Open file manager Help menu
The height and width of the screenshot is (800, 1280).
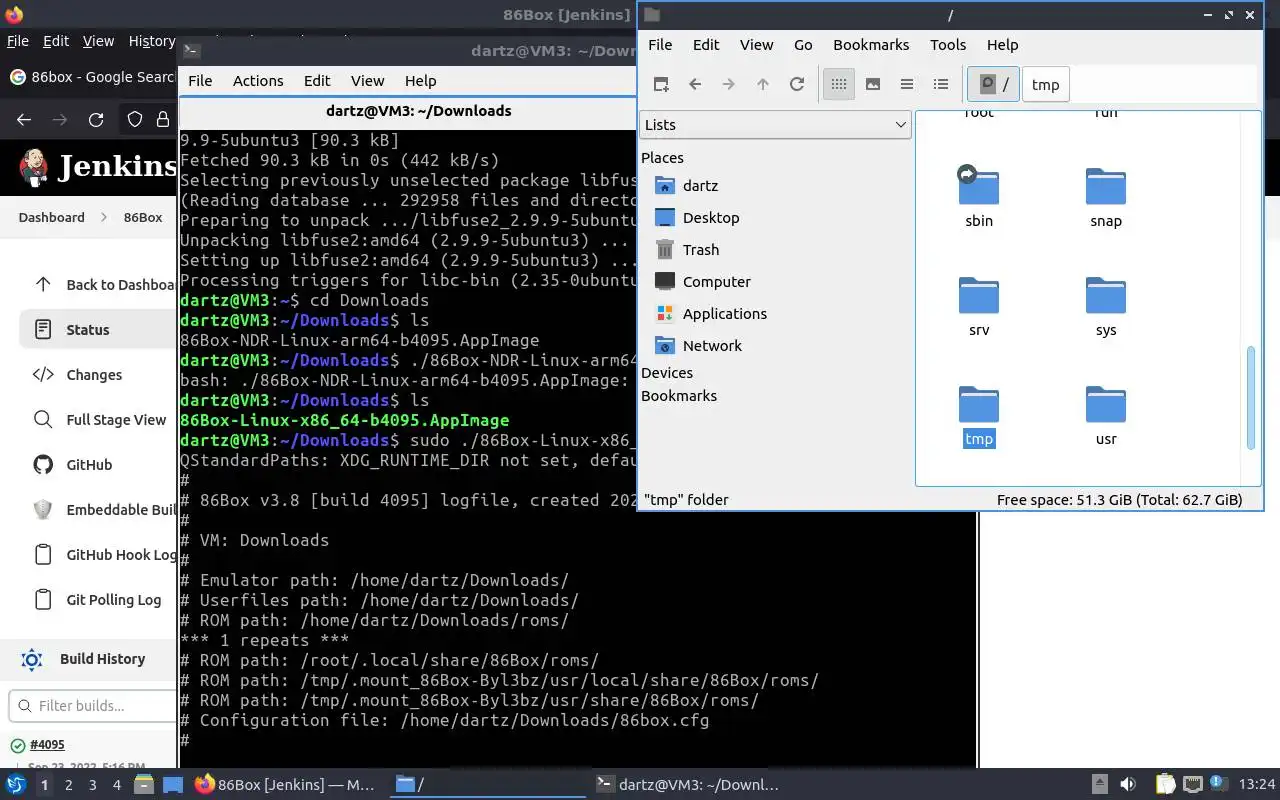[x=1002, y=44]
